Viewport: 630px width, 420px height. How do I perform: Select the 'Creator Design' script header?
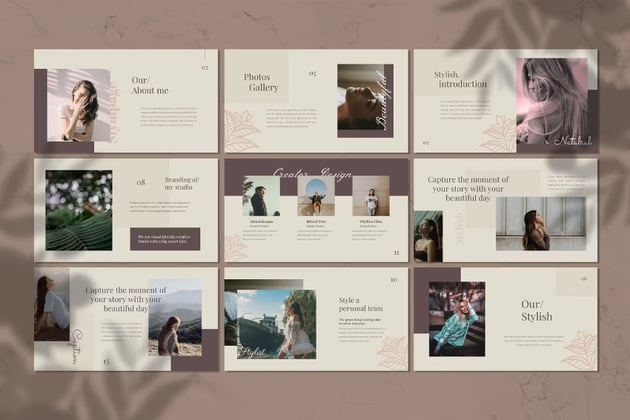click(312, 175)
